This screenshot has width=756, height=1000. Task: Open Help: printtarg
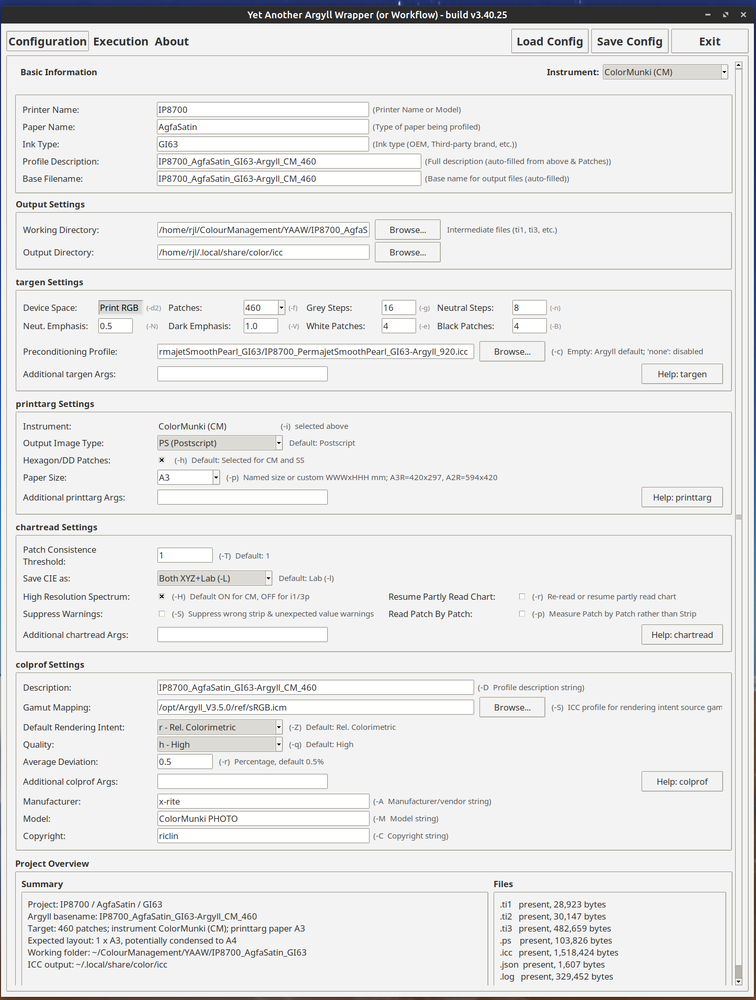coord(682,497)
